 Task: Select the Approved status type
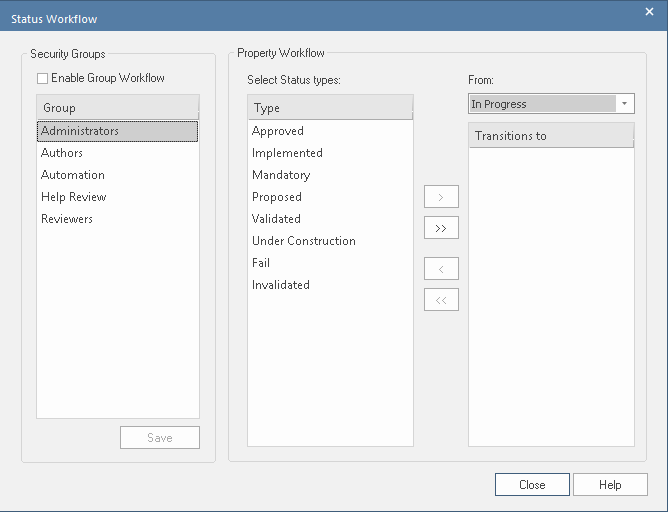[x=278, y=131]
